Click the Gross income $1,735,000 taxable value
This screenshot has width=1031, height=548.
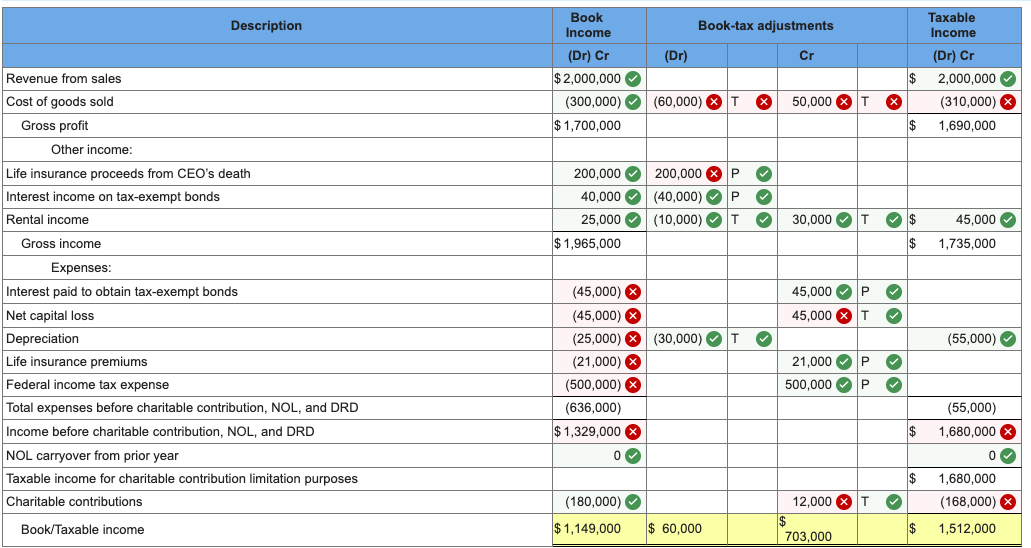pos(967,244)
